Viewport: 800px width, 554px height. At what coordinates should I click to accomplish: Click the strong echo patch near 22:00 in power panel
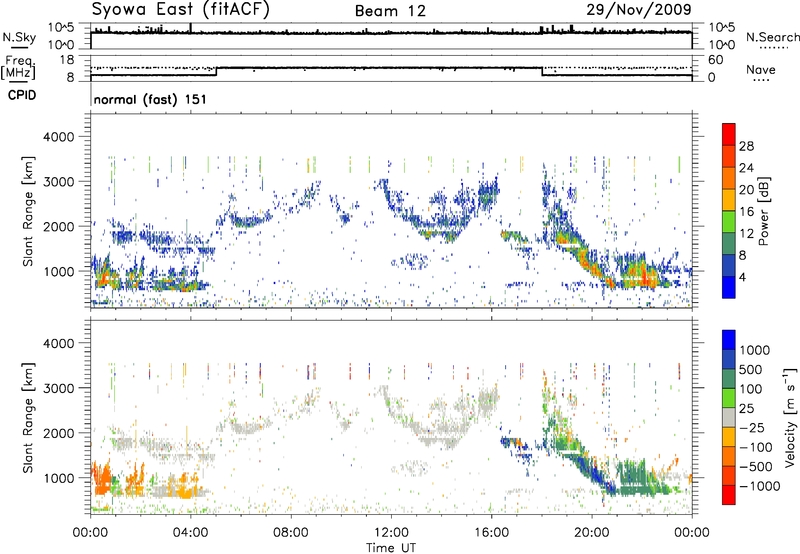[x=639, y=273]
